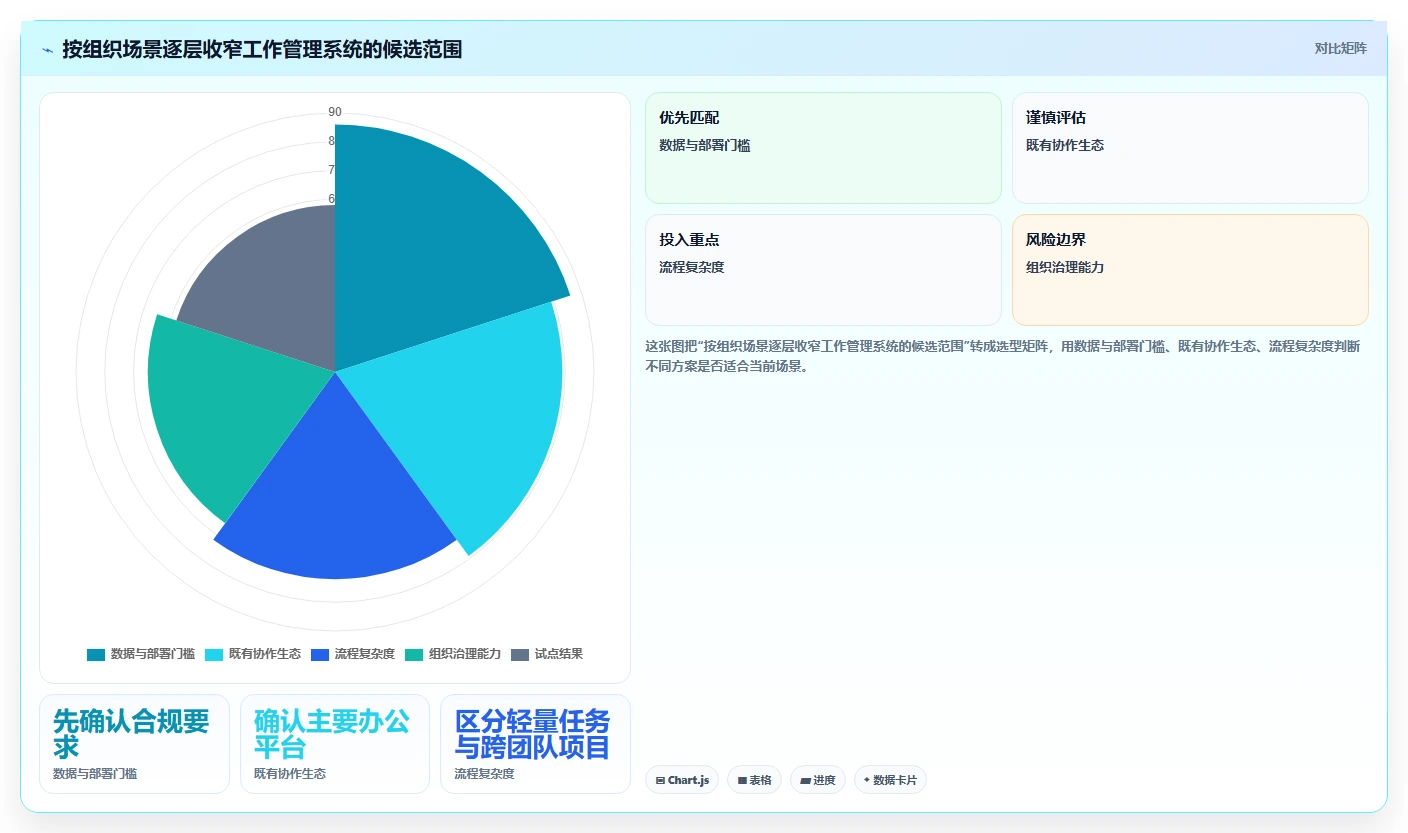This screenshot has height=833, width=1408.
Task: Click 流程复杂度 text in 投入重点 card
Action: click(692, 267)
